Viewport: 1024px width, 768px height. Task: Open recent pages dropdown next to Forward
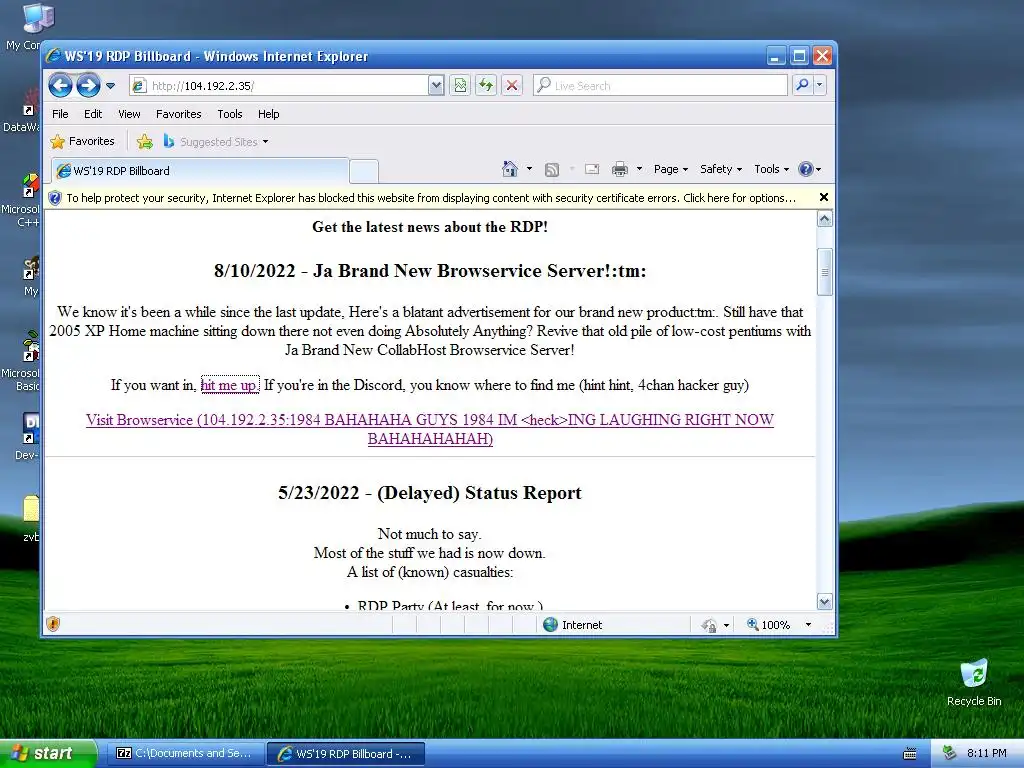pos(110,86)
